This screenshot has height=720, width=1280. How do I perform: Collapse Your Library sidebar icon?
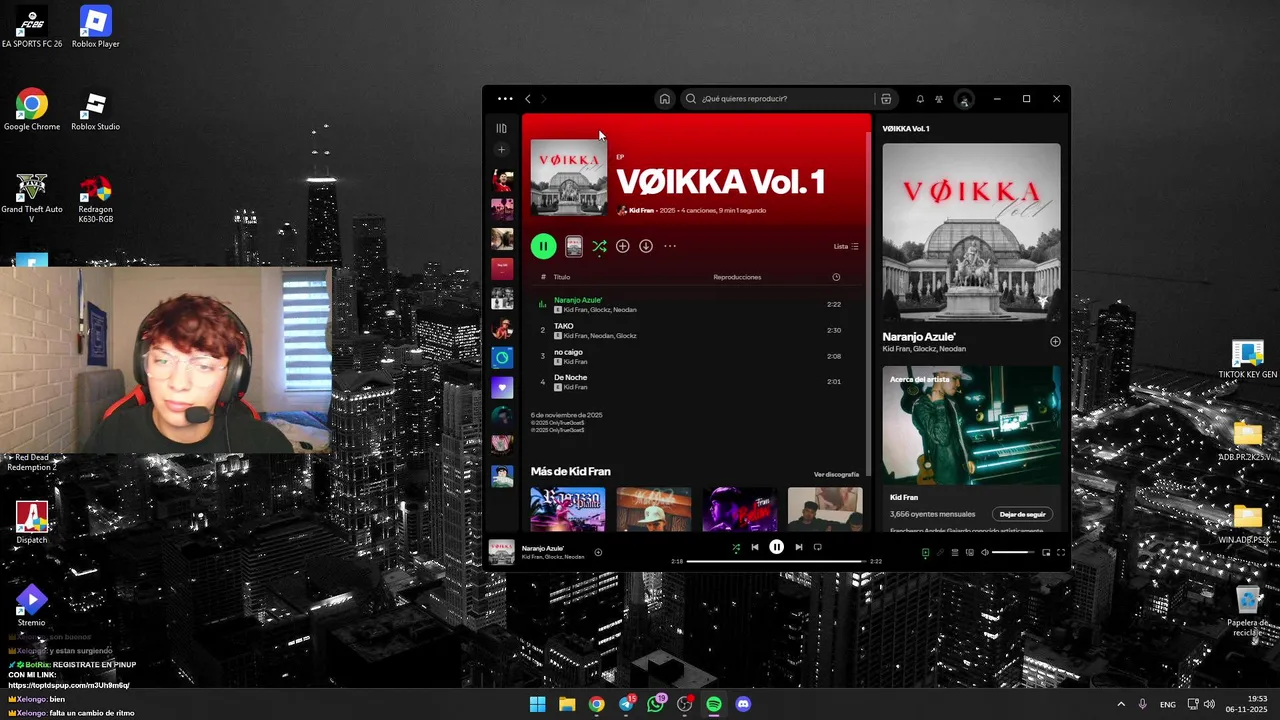click(502, 128)
